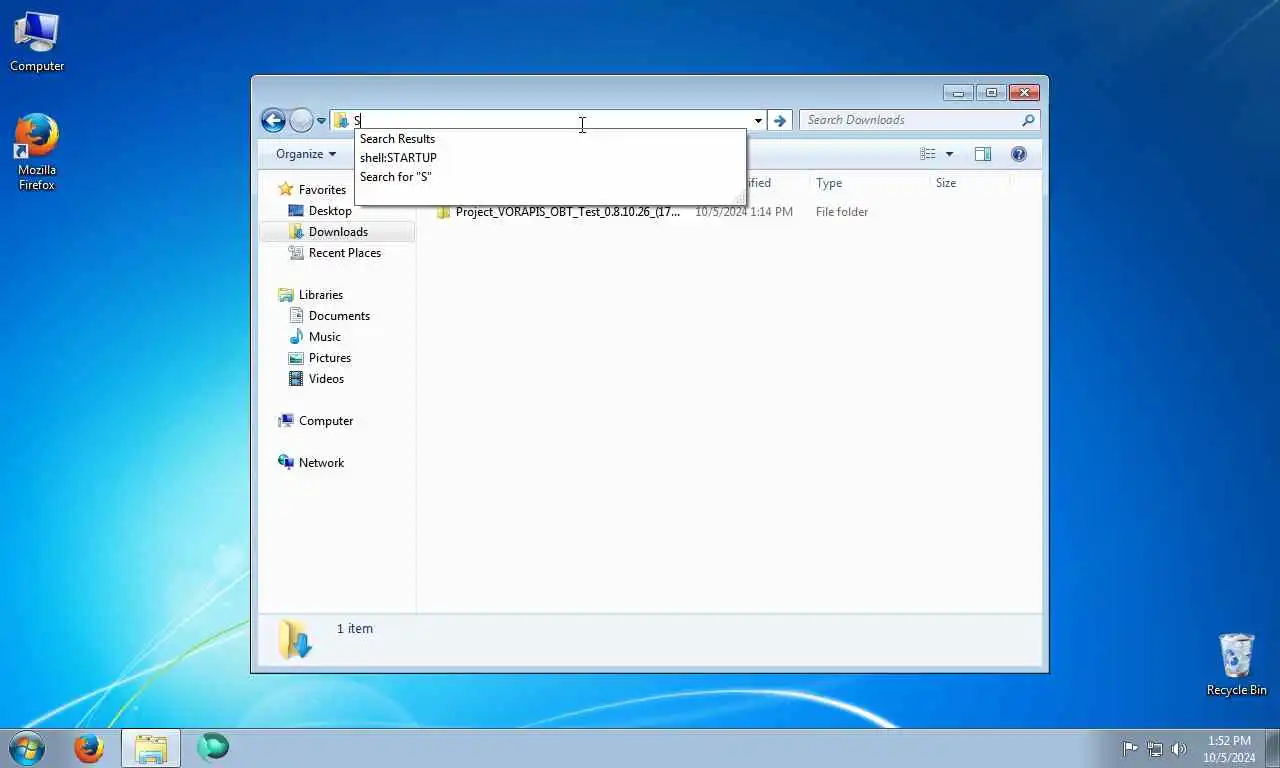This screenshot has height=768, width=1280.
Task: Select the Computer desktop icon
Action: coord(37,42)
